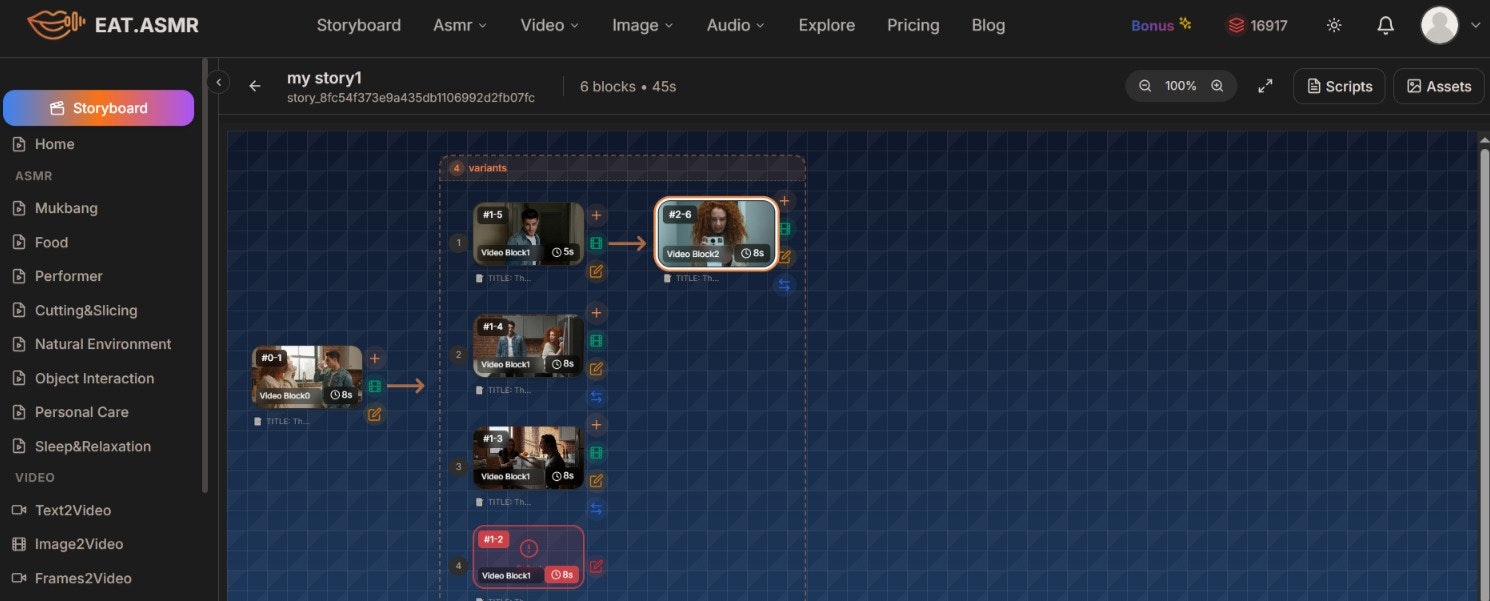Collapse the left sidebar panel

pyautogui.click(x=218, y=82)
